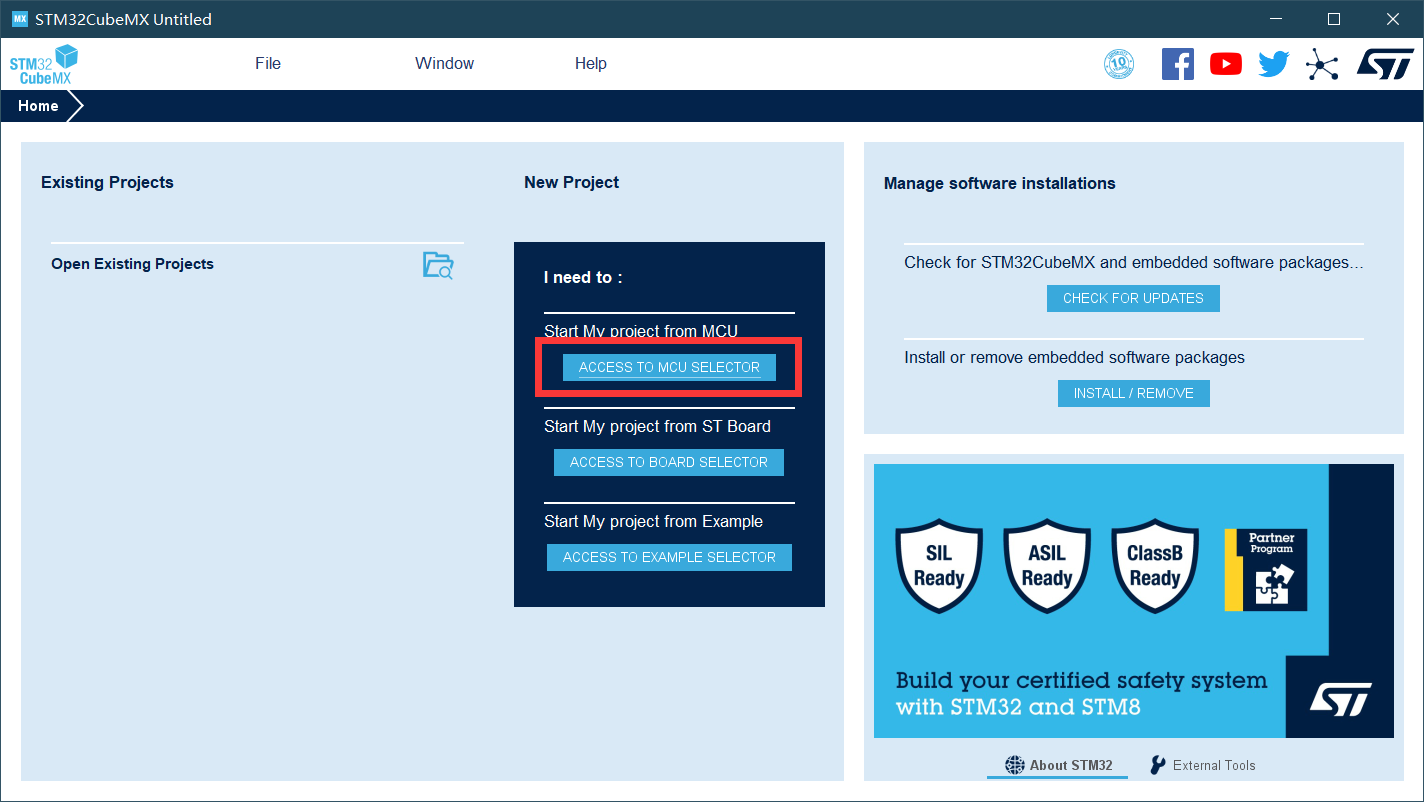
Task: Click the 'New Project' heading
Action: [571, 182]
